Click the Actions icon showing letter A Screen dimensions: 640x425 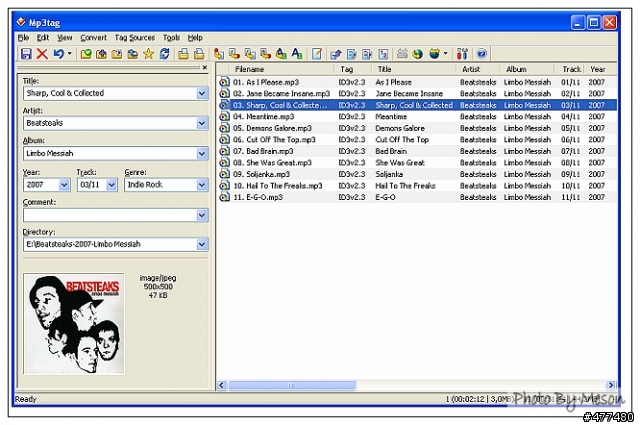click(x=297, y=54)
